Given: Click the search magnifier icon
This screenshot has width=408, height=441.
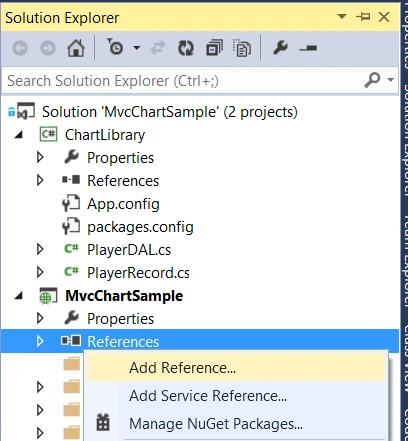Looking at the screenshot, I should point(372,80).
